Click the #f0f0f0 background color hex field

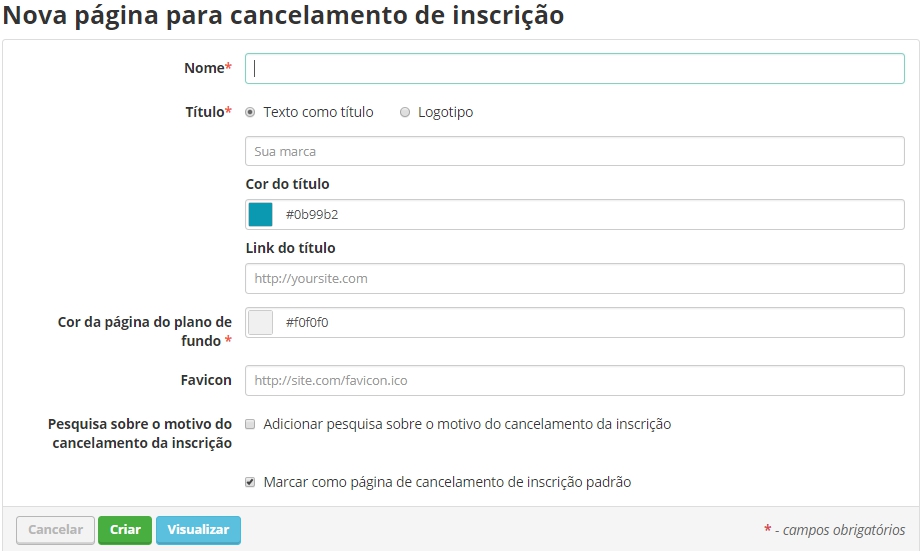click(x=590, y=322)
